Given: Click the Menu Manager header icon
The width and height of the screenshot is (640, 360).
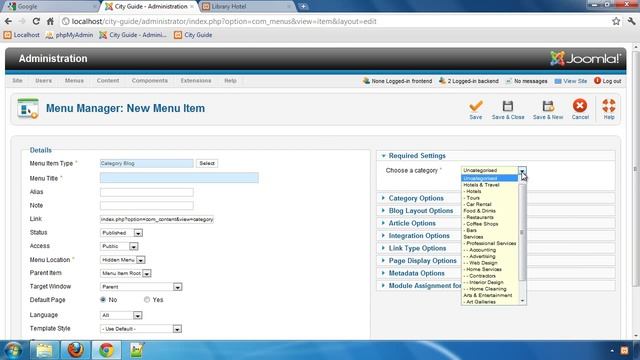Looking at the screenshot, I should pos(28,109).
